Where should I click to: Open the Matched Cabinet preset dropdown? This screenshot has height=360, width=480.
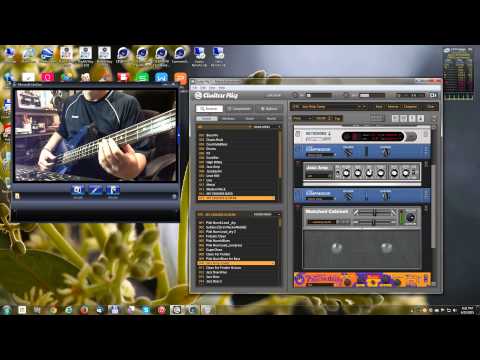(x=322, y=222)
